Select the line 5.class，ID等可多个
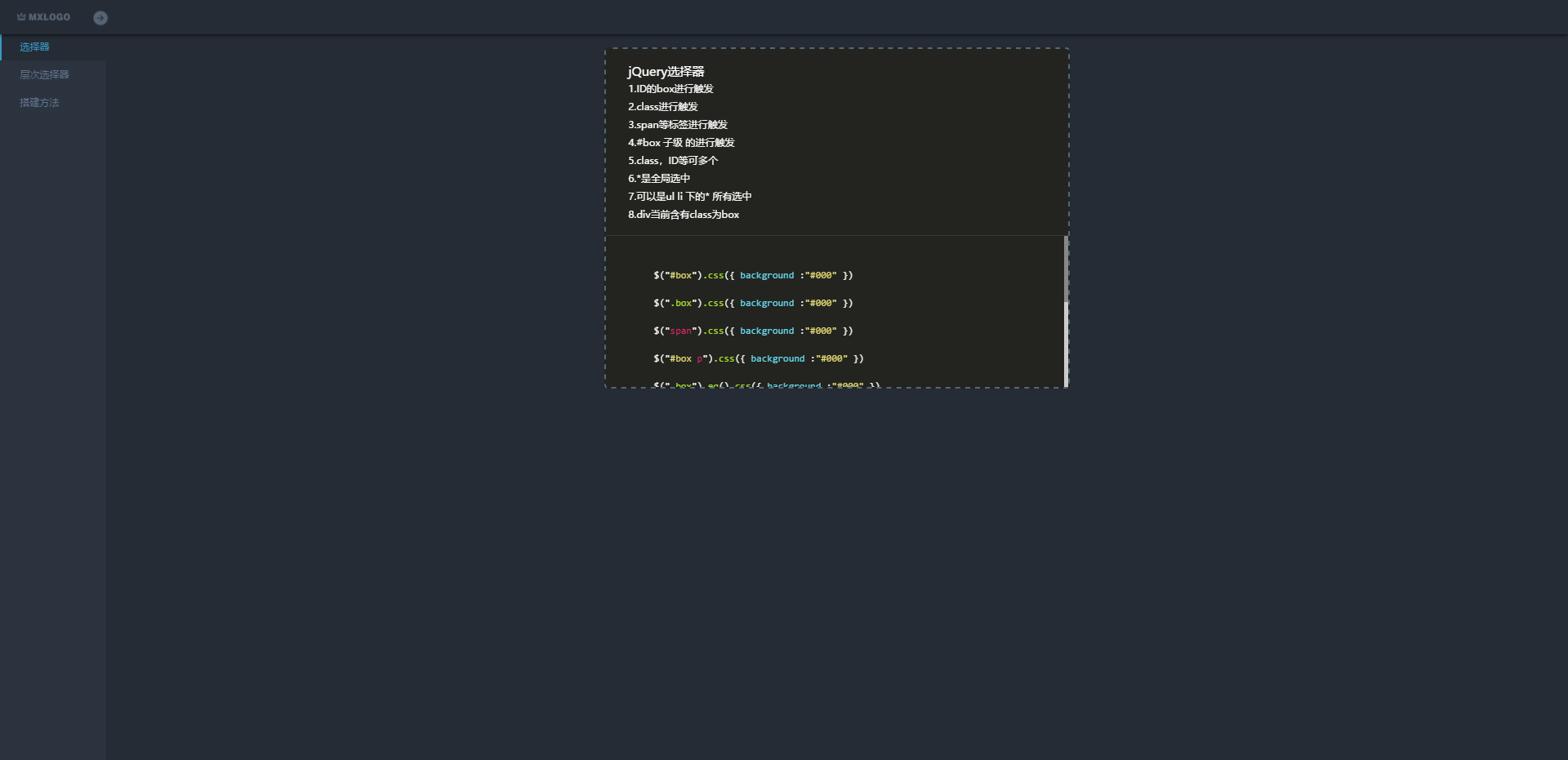This screenshot has width=1568, height=760. coord(673,161)
